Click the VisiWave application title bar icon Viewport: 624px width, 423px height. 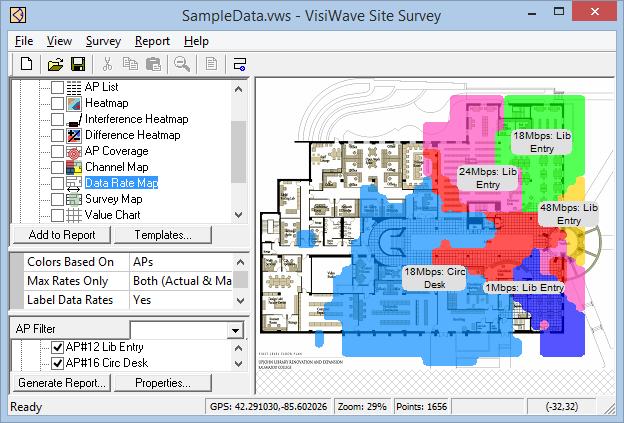pos(18,15)
